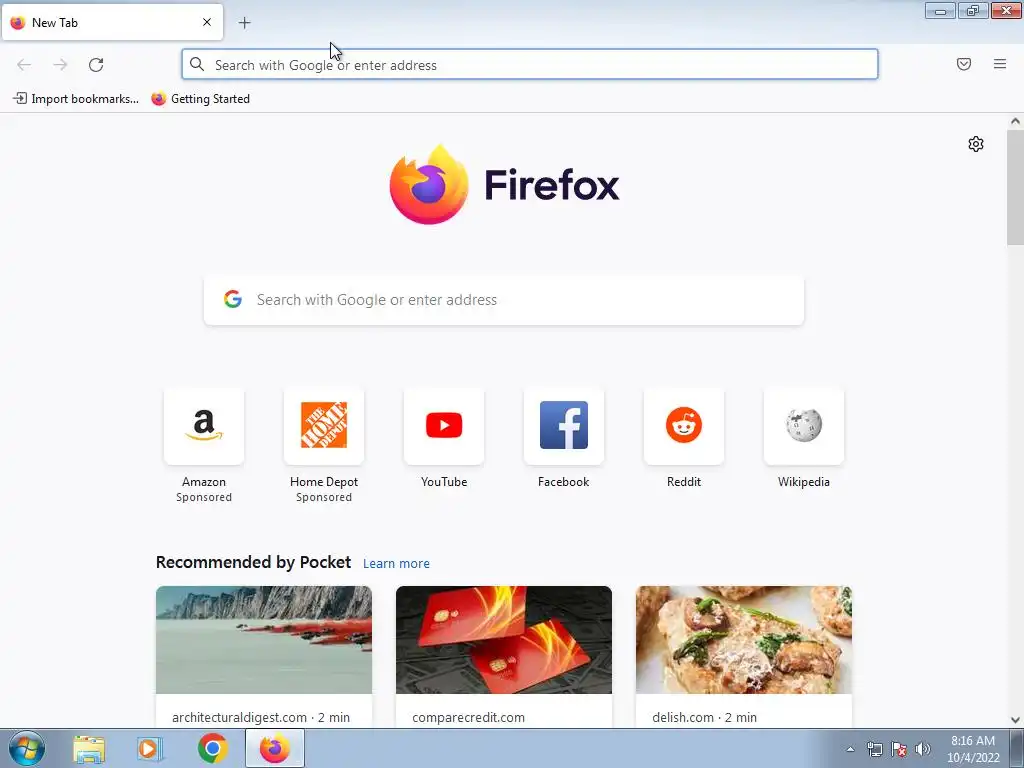Personalize new tab via gear icon
This screenshot has height=768, width=1024.
click(x=976, y=144)
